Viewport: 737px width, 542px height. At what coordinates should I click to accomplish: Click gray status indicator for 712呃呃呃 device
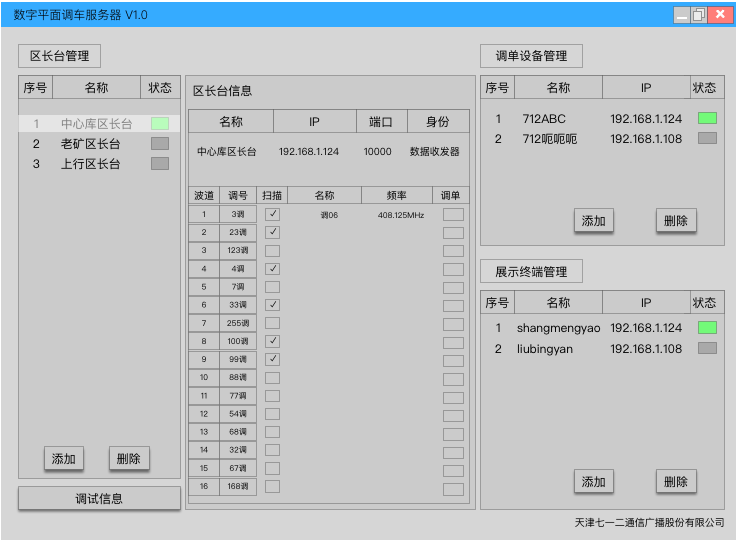tap(707, 139)
